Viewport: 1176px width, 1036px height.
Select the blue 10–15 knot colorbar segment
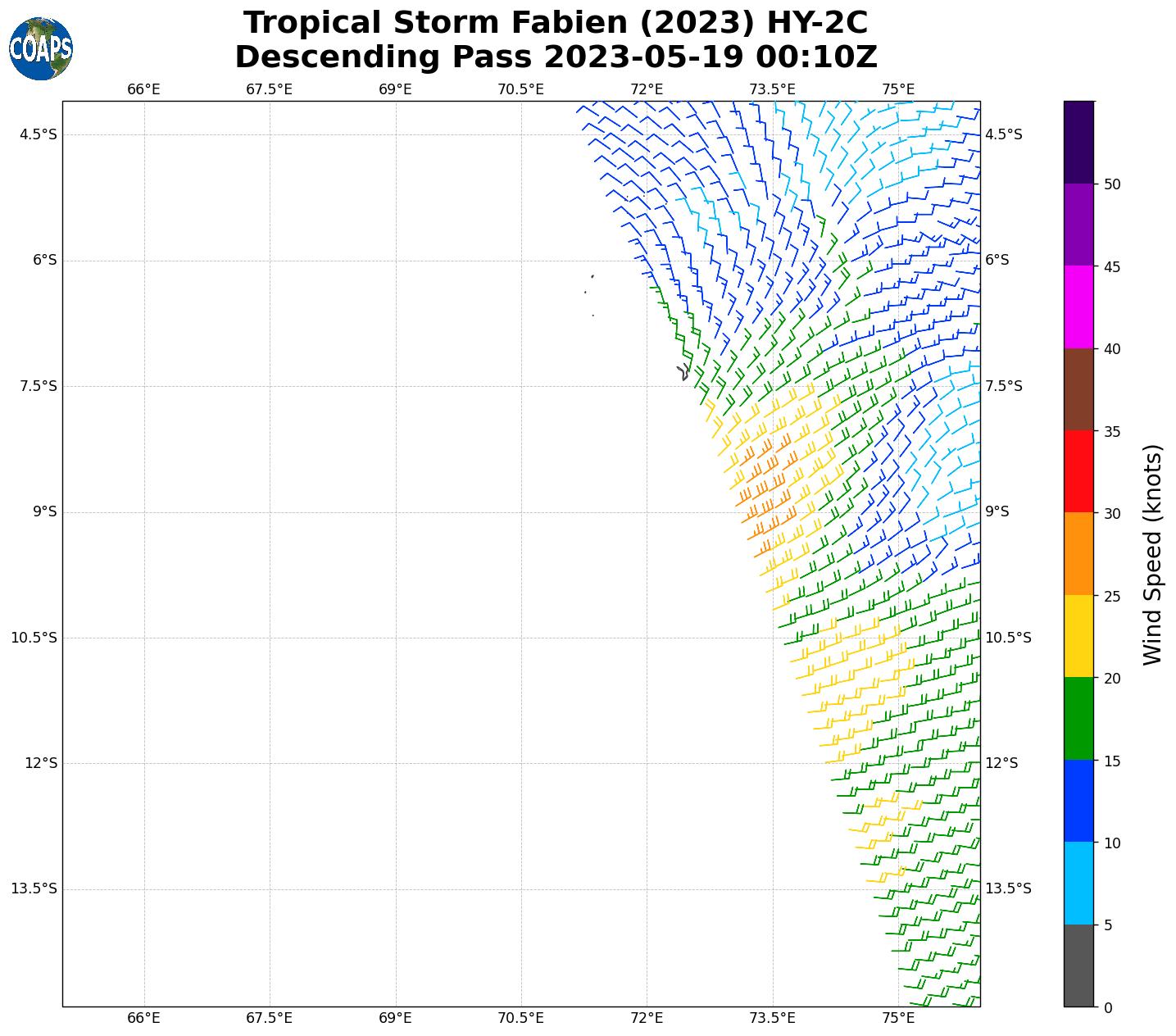pos(1078,801)
